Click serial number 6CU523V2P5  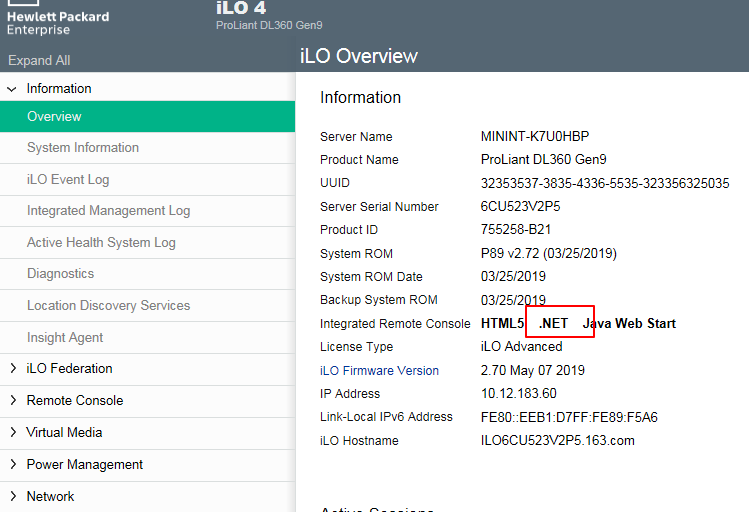[520, 206]
